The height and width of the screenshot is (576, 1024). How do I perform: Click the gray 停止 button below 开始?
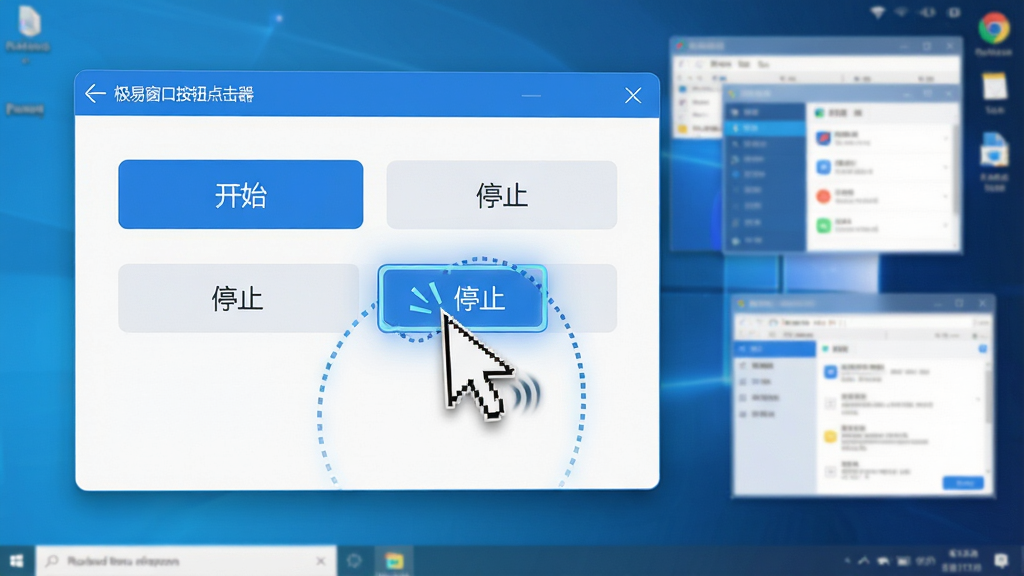click(x=238, y=298)
